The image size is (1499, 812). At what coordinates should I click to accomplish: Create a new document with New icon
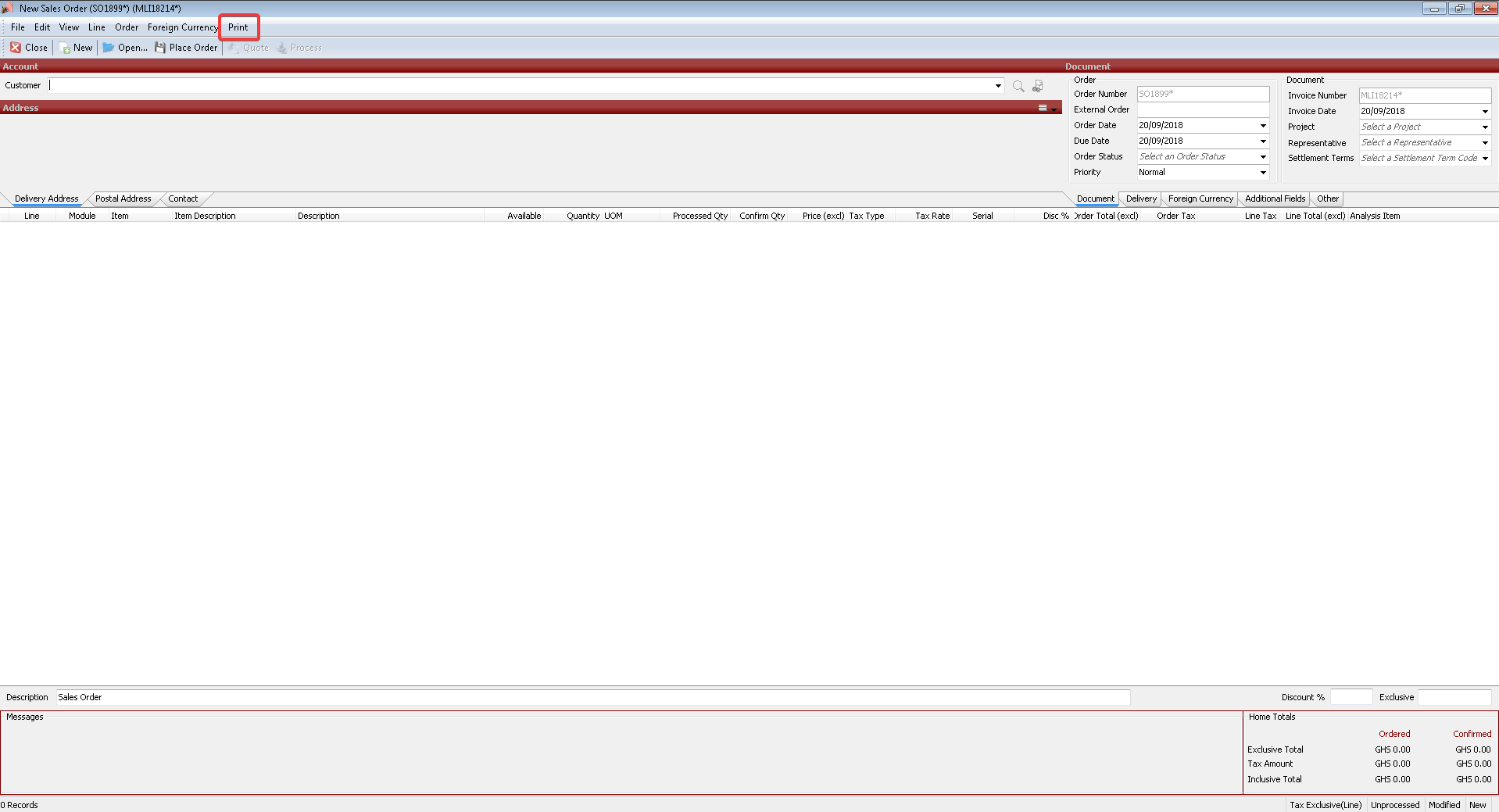pyautogui.click(x=65, y=48)
